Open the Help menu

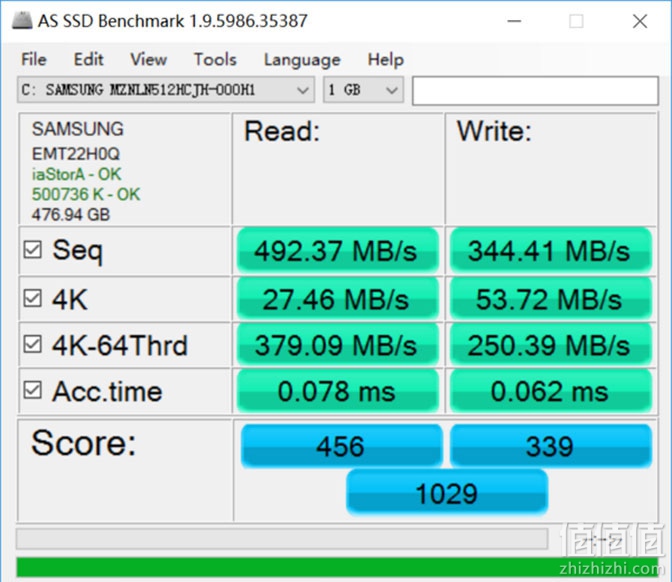pos(386,59)
